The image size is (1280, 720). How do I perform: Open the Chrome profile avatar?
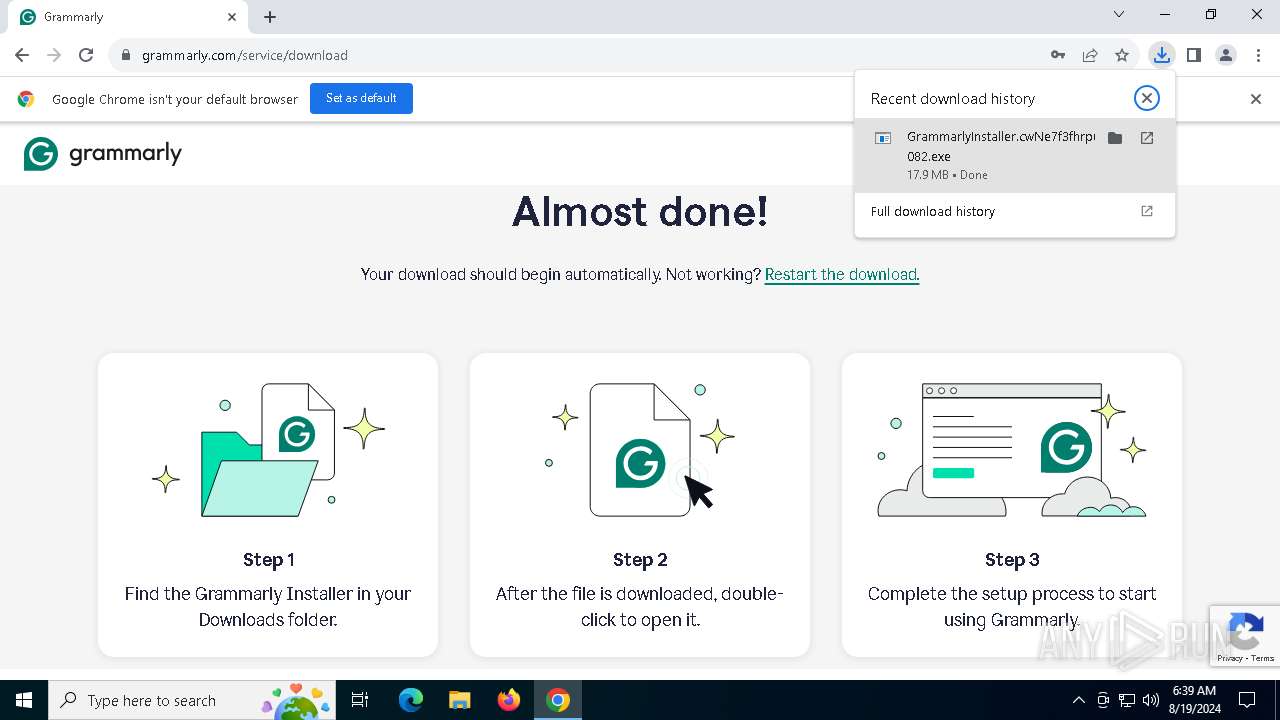click(1226, 55)
